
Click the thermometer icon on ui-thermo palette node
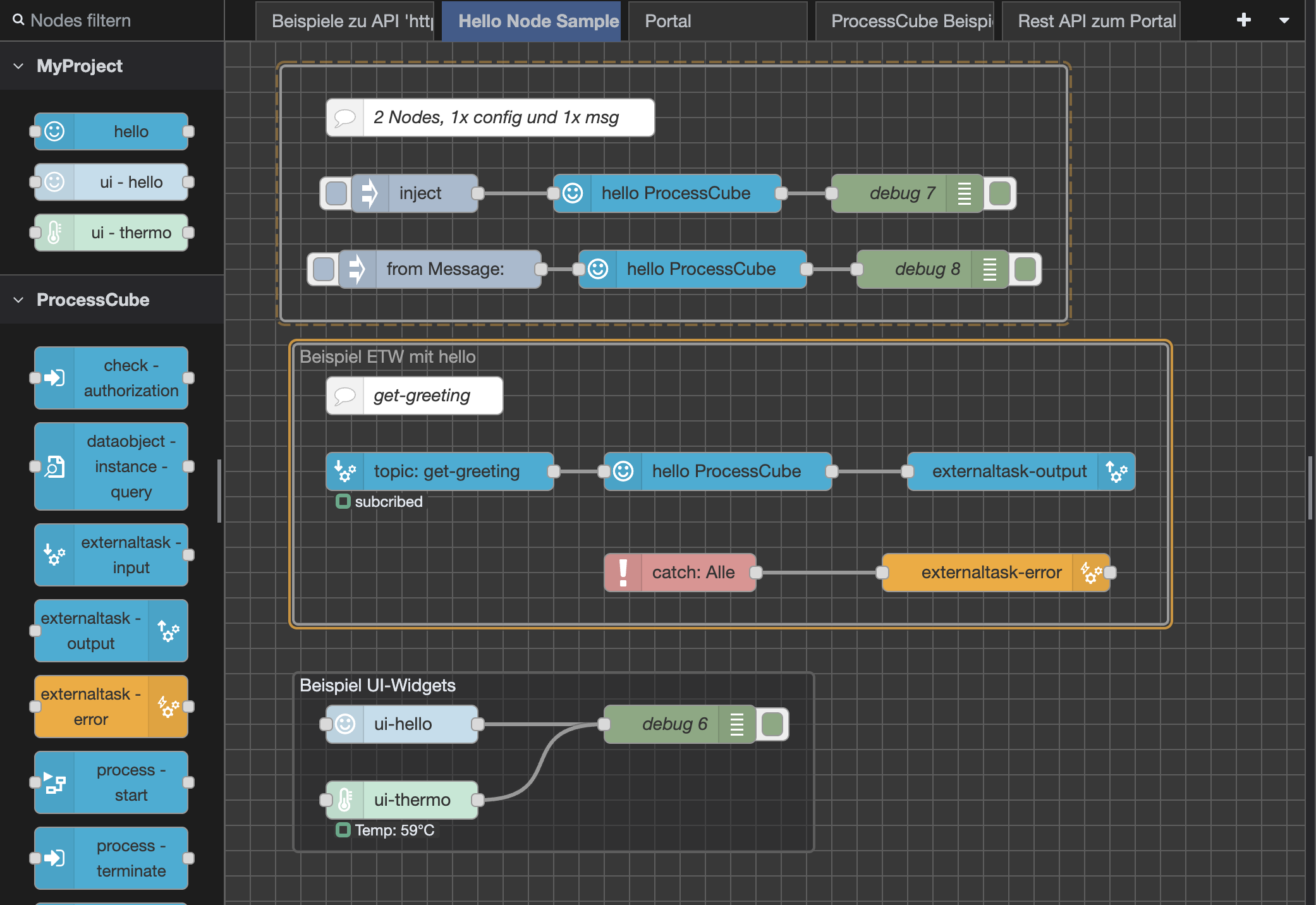pos(55,233)
